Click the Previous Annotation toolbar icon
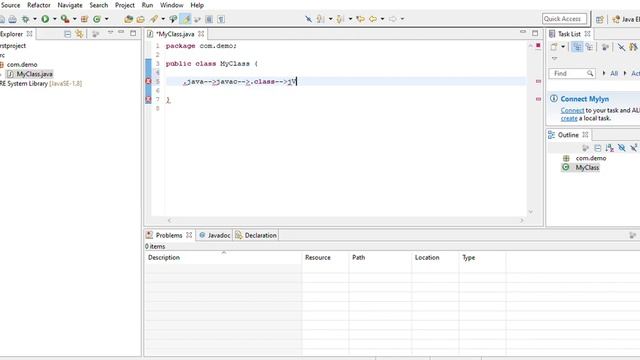Image resolution: width=640 pixels, height=360 pixels. 340,19
